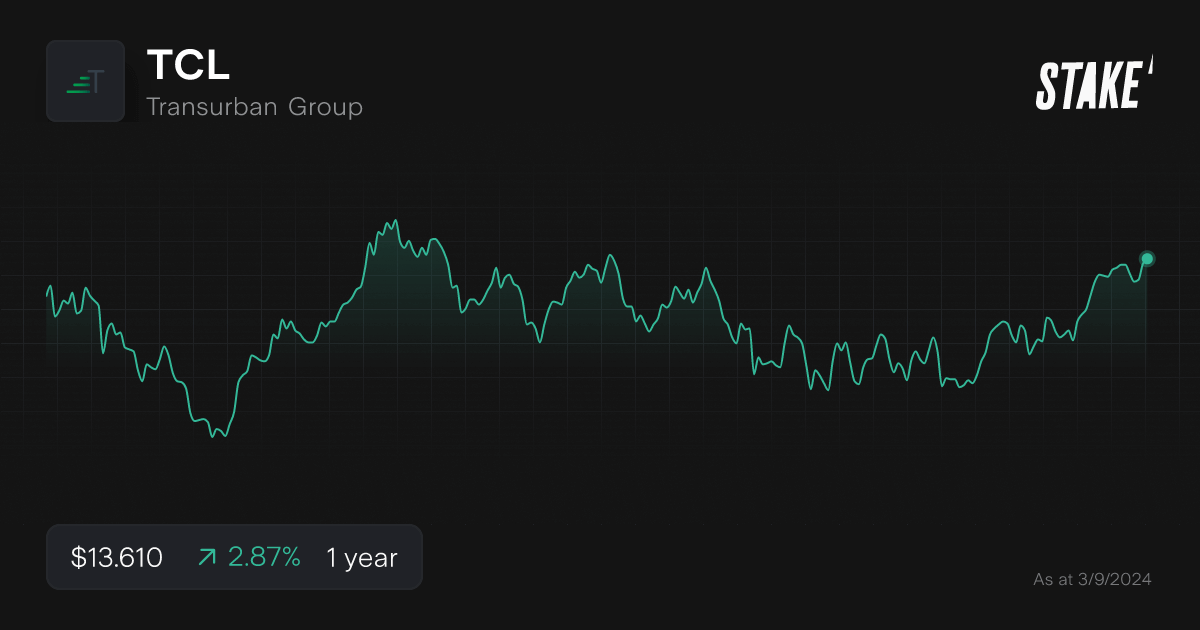This screenshot has width=1200, height=630.
Task: Click the rounded logo tile background
Action: coord(85,80)
